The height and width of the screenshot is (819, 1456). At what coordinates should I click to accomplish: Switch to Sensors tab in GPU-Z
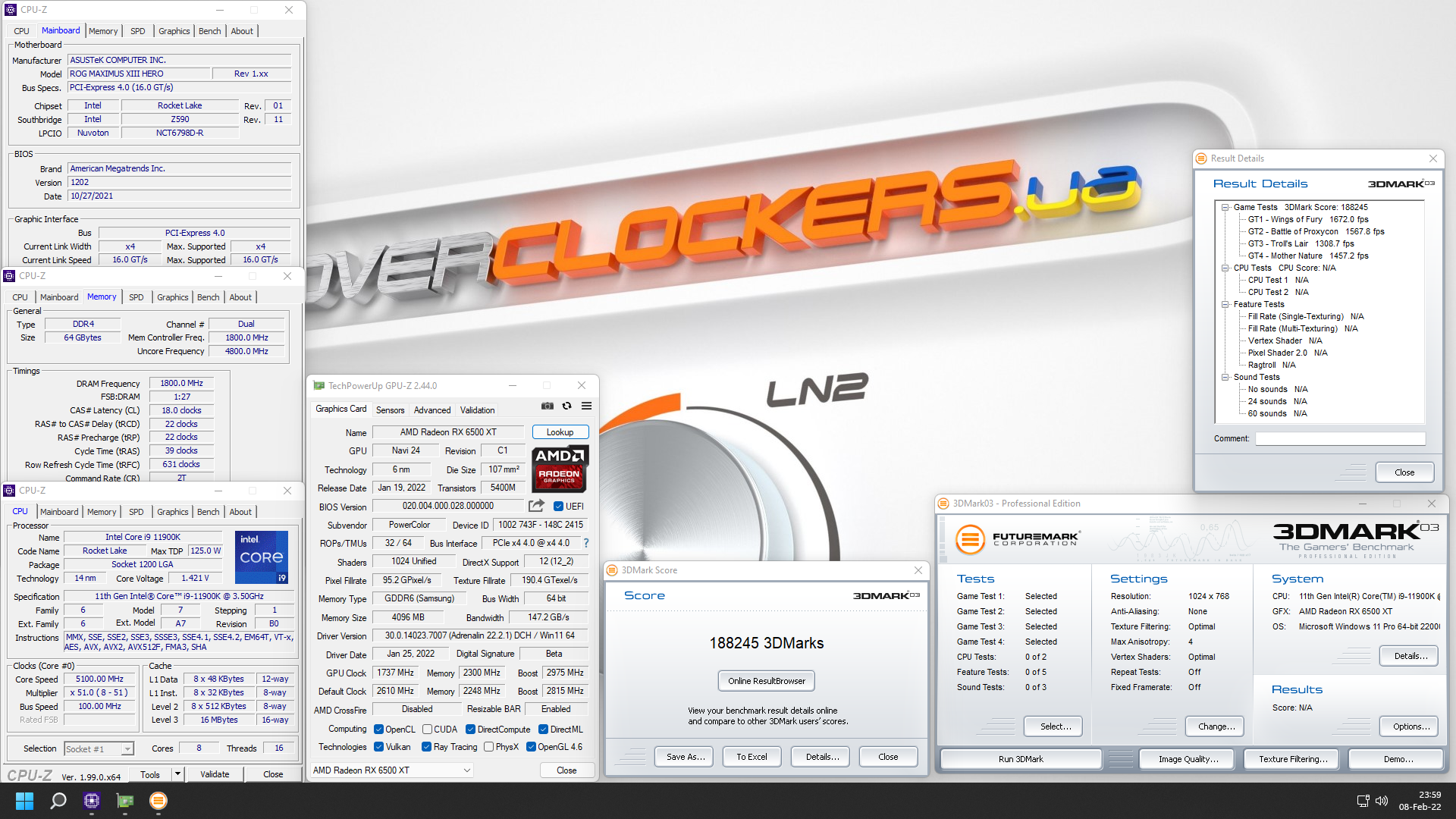[390, 410]
